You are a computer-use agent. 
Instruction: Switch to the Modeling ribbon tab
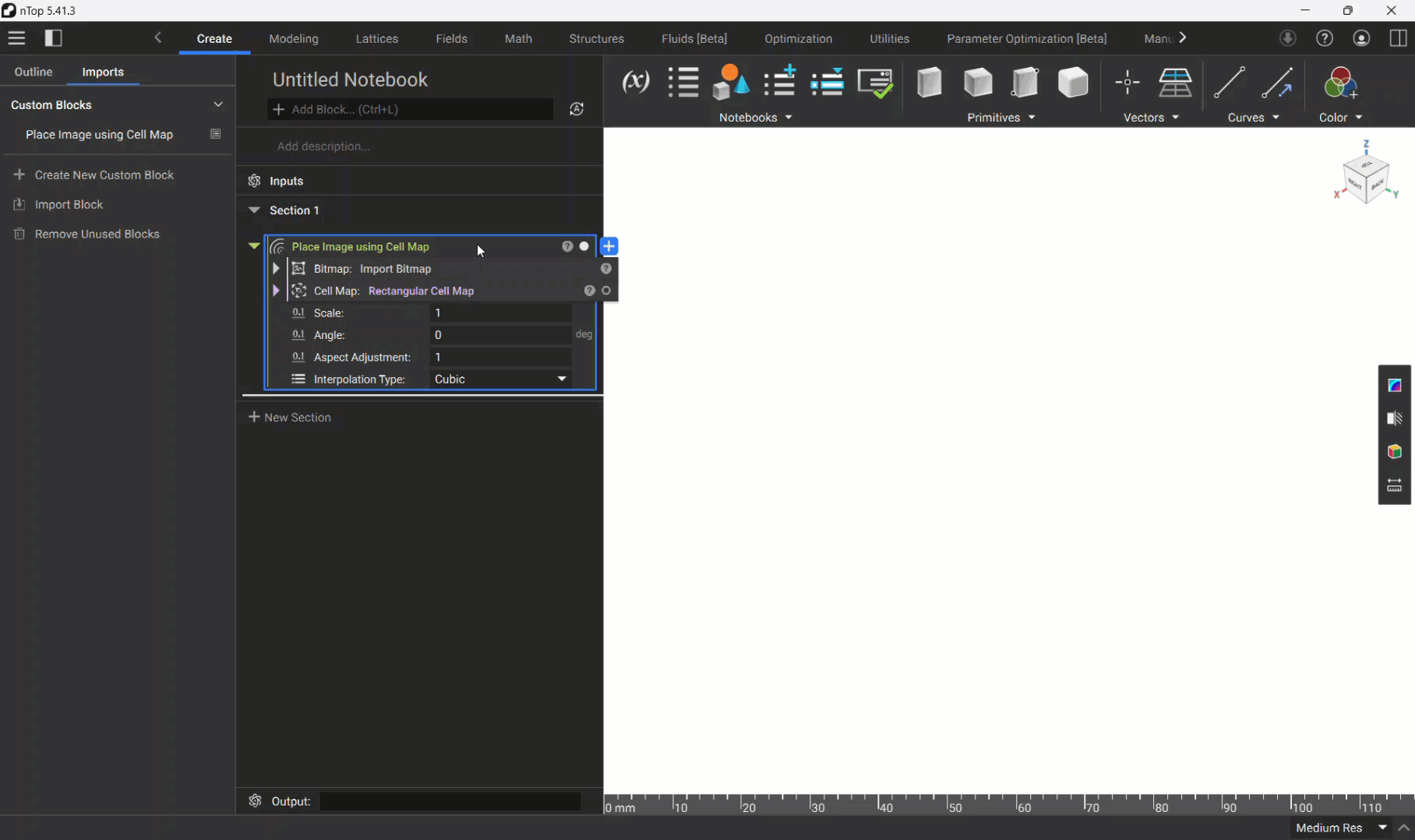click(294, 38)
